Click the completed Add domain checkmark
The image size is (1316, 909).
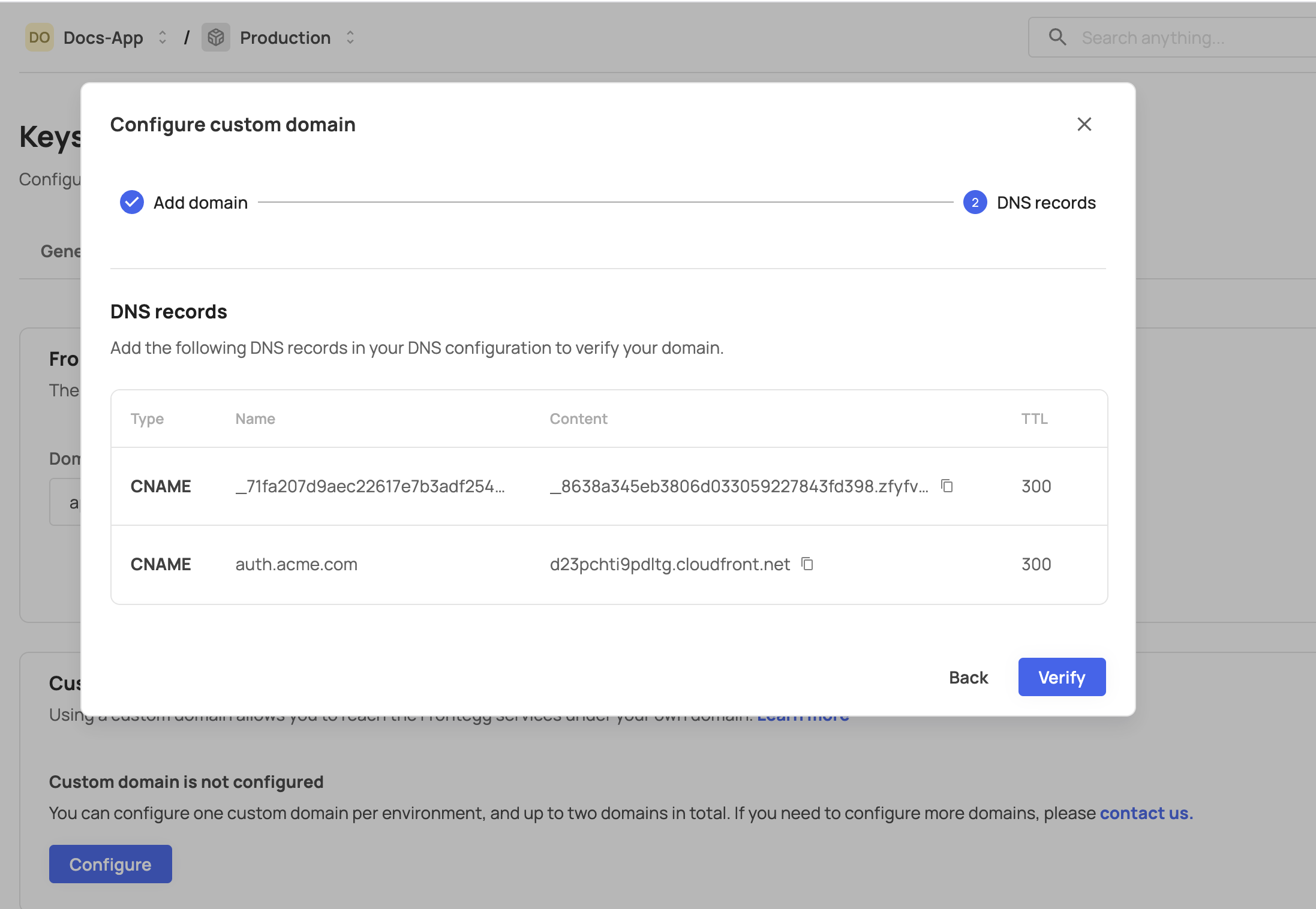[x=131, y=202]
